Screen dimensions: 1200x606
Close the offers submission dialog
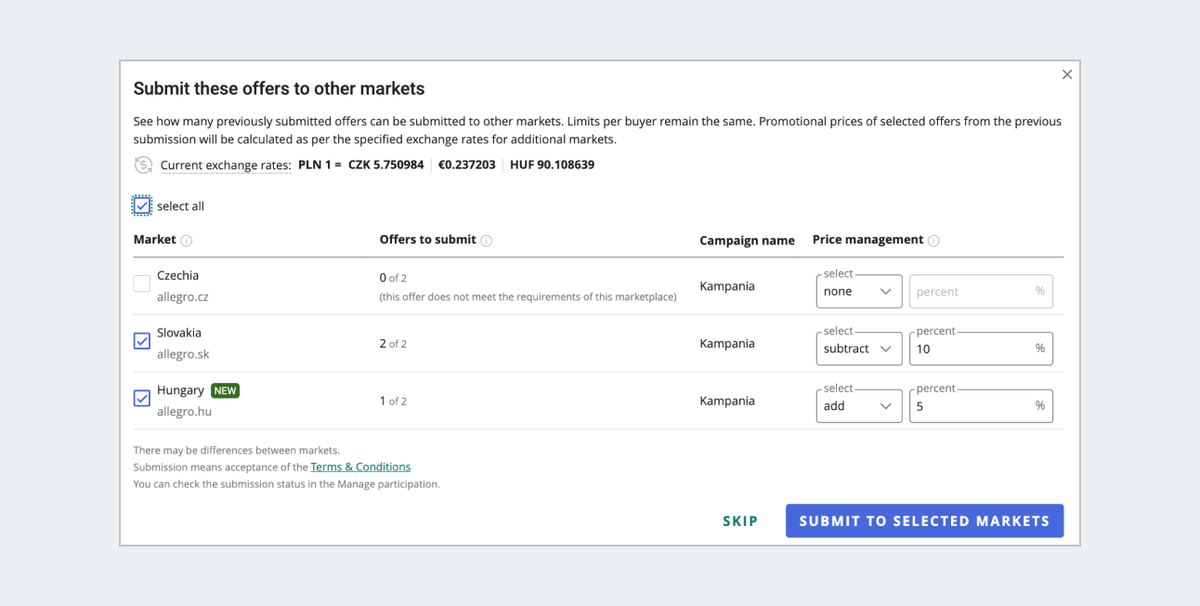(x=1067, y=74)
